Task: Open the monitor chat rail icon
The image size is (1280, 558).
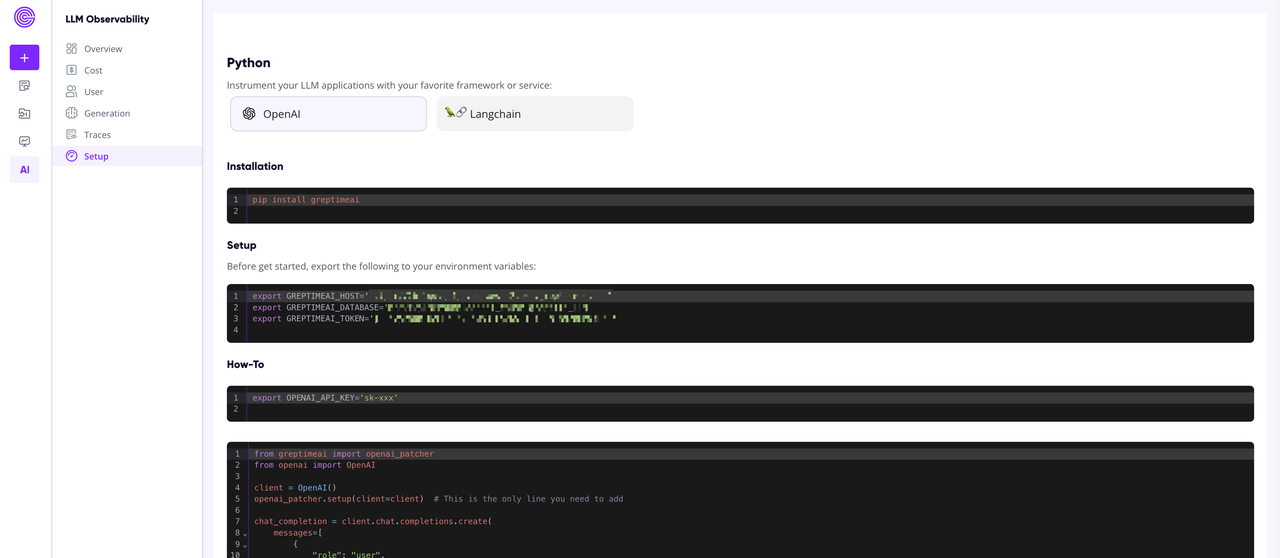Action: coord(24,142)
